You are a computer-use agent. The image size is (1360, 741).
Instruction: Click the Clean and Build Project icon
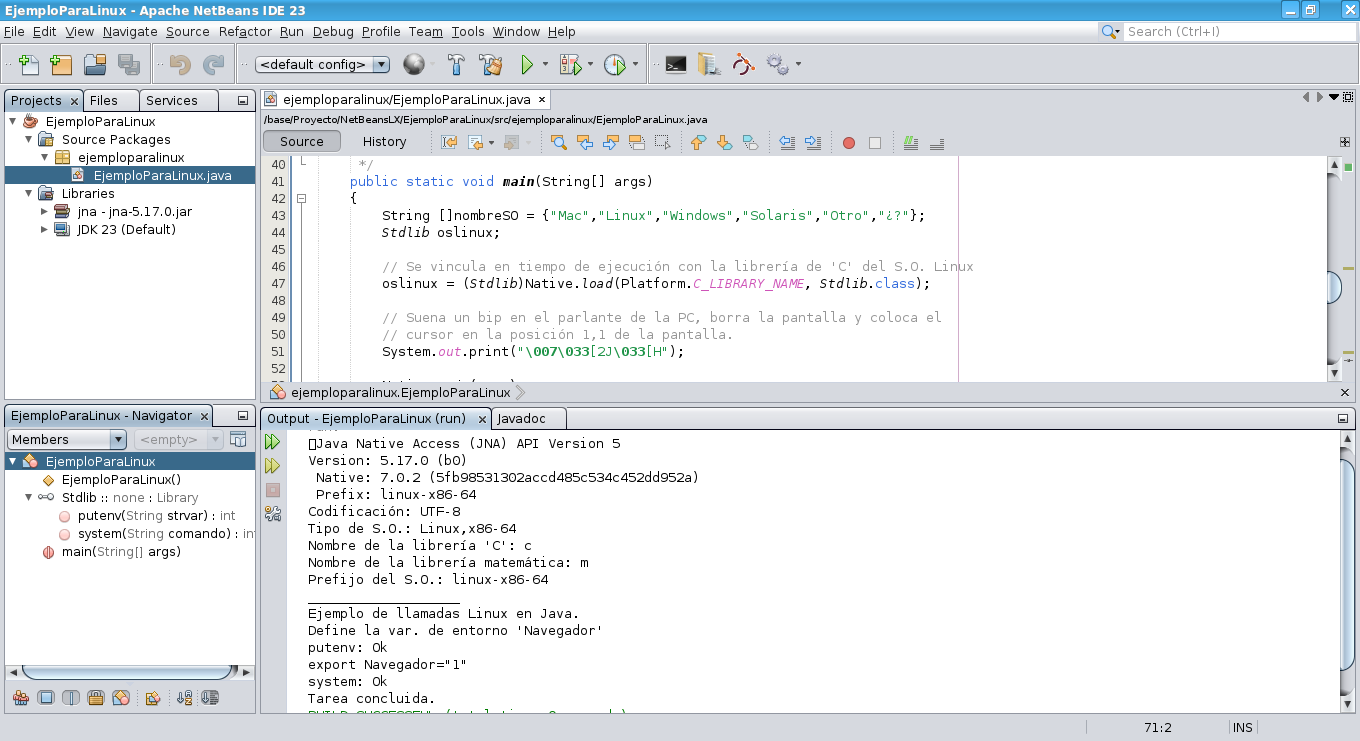coord(490,65)
